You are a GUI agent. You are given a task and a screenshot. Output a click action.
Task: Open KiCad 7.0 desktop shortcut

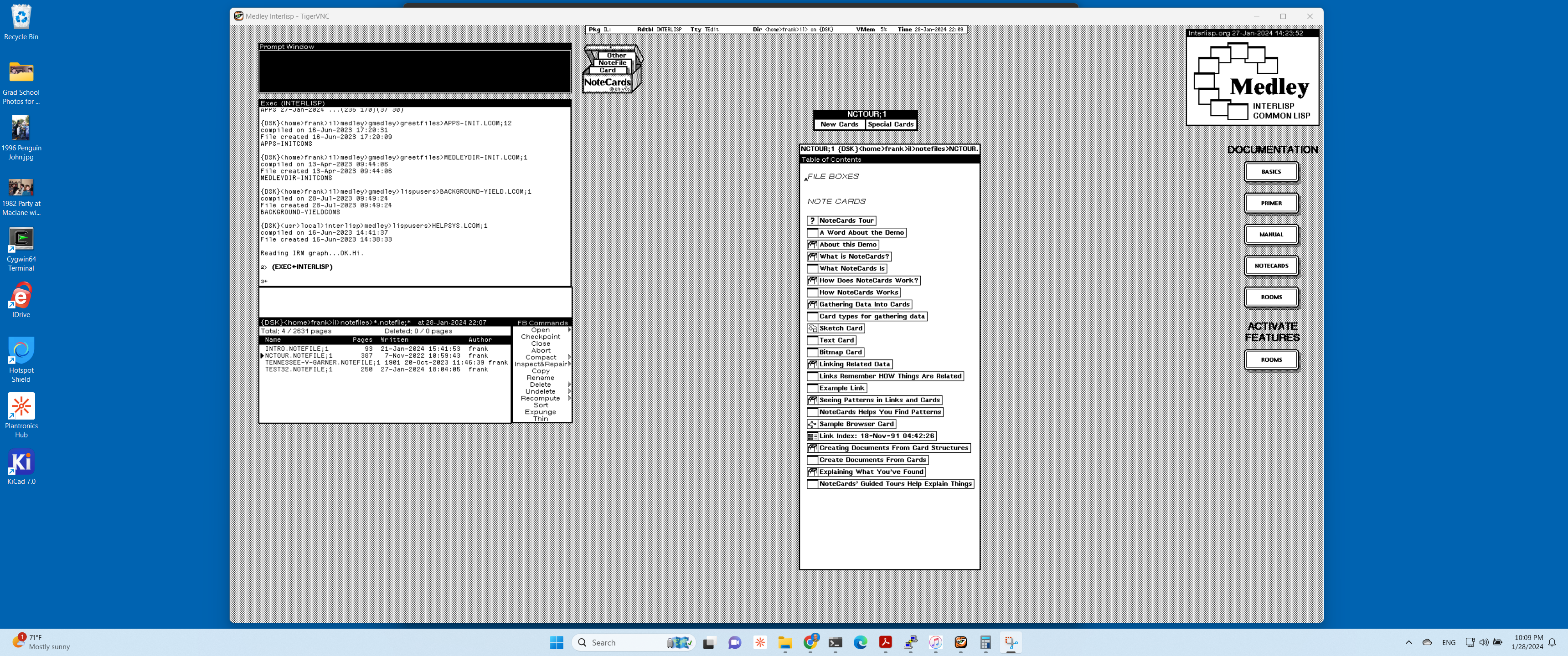click(21, 467)
